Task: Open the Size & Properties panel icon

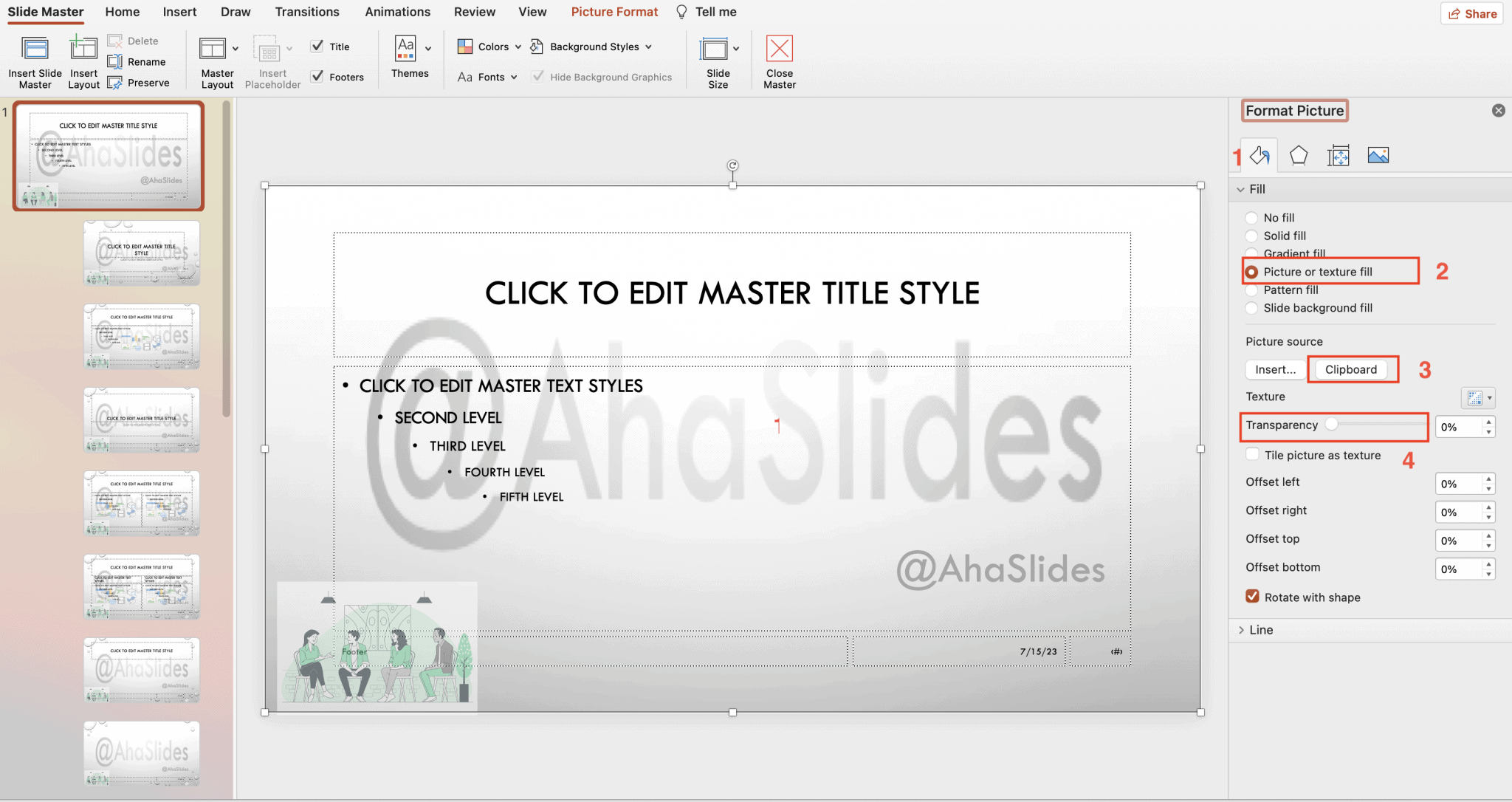Action: point(1339,155)
